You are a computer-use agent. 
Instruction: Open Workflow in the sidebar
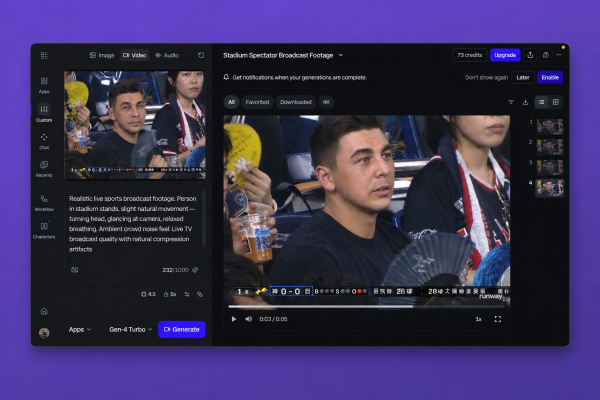click(x=44, y=203)
